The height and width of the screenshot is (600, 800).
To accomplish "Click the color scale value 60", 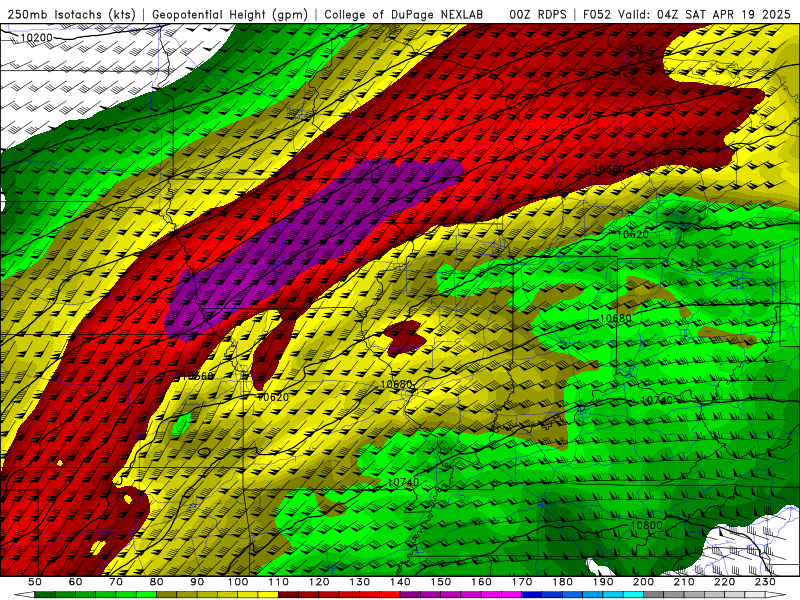I will tap(76, 582).
